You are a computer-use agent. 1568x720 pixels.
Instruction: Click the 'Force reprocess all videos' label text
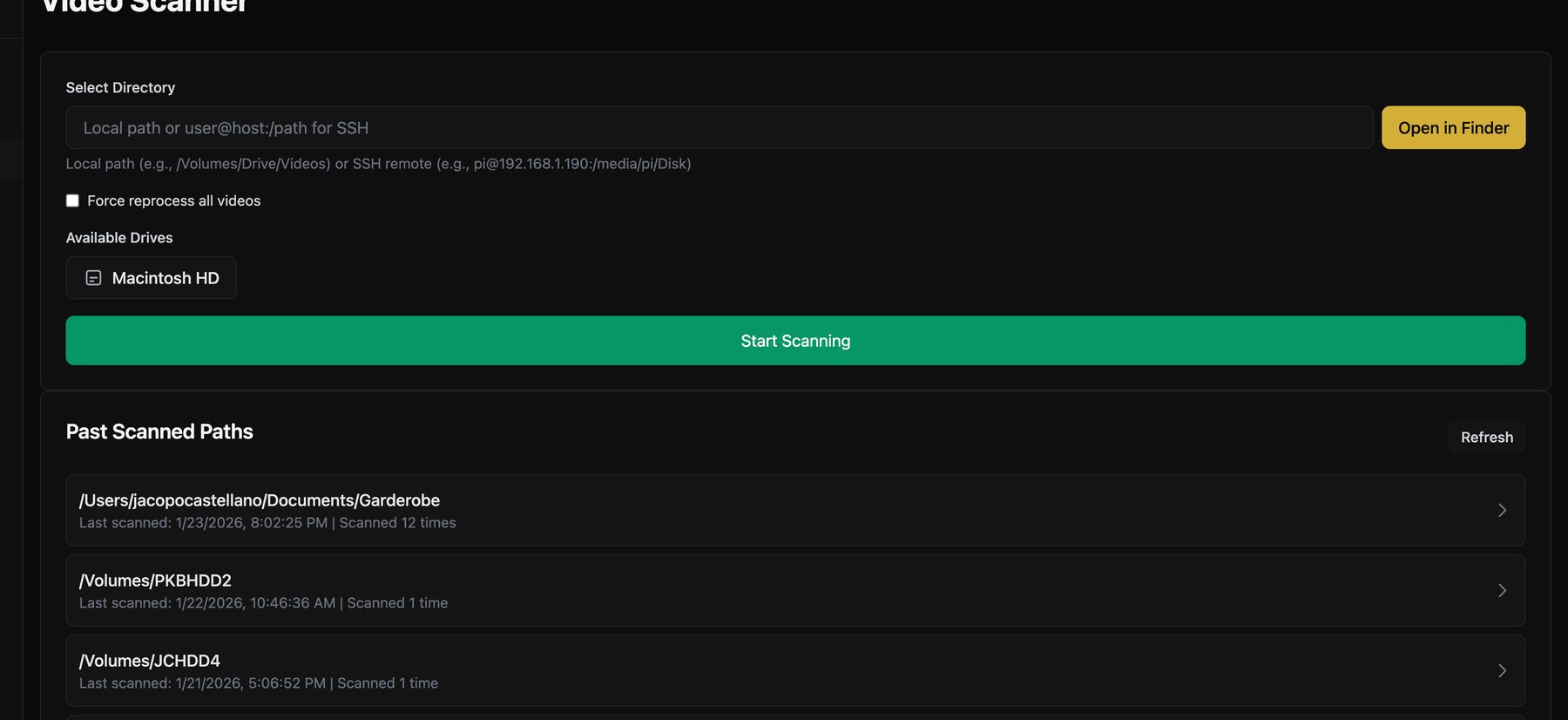click(173, 201)
